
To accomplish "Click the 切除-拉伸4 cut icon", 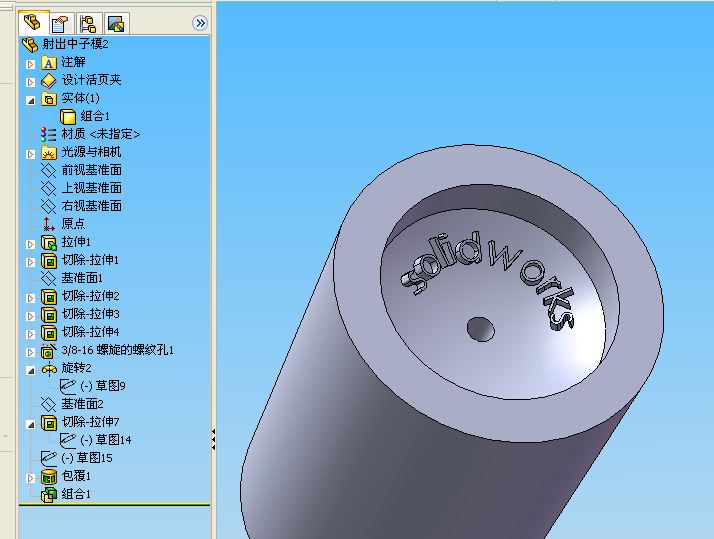I will pos(49,332).
